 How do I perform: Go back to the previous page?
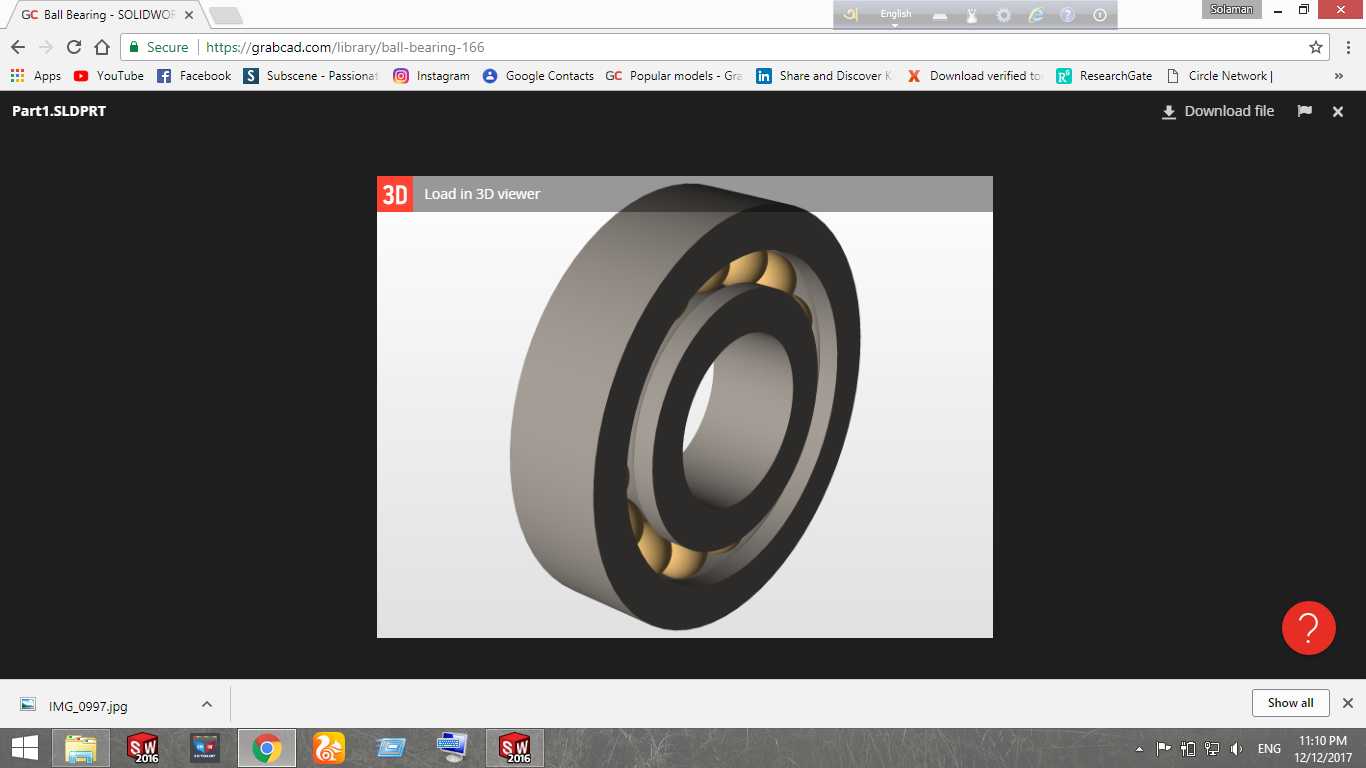point(18,47)
